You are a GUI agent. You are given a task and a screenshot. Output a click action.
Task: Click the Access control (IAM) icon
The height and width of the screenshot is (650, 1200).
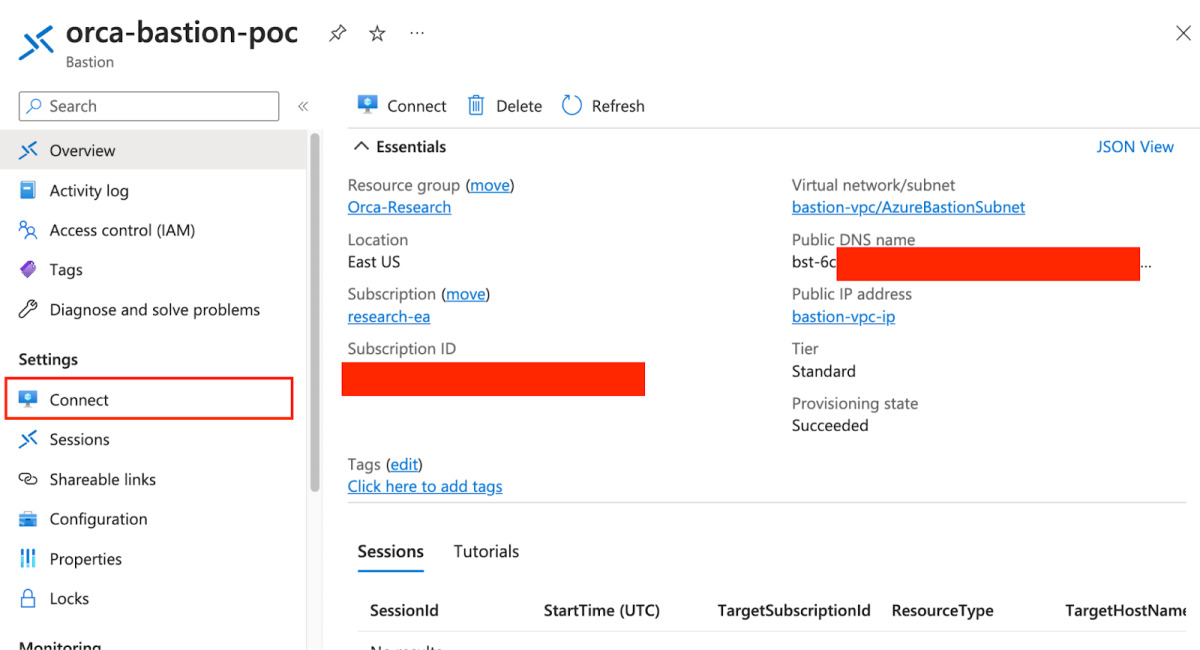pos(28,230)
